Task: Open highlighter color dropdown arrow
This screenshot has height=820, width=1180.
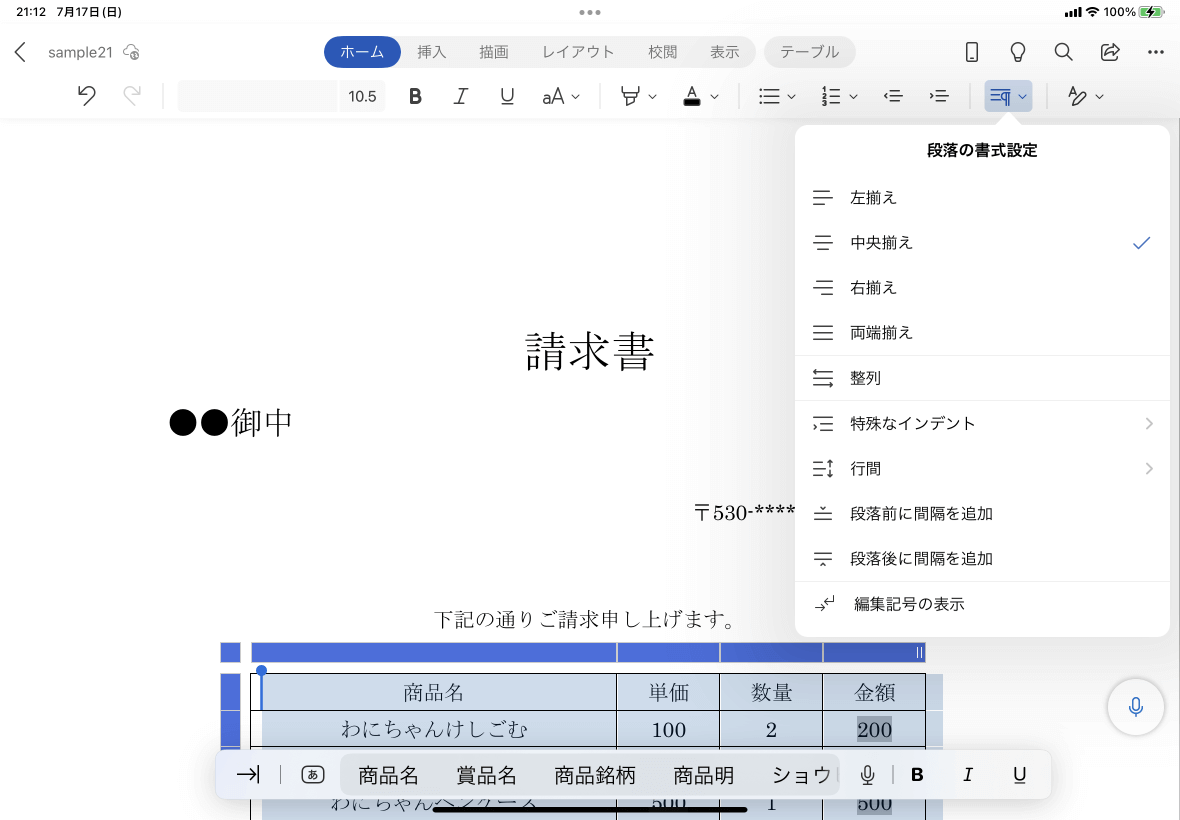Action: pyautogui.click(x=652, y=96)
